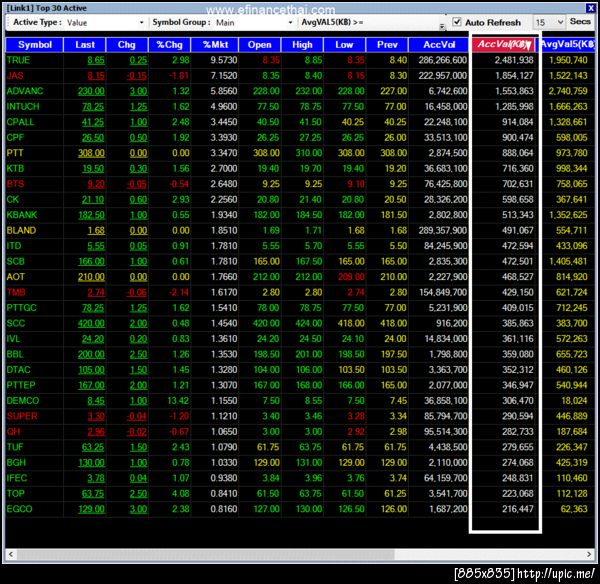
Task: Select the CPALL symbol
Action: coord(21,122)
